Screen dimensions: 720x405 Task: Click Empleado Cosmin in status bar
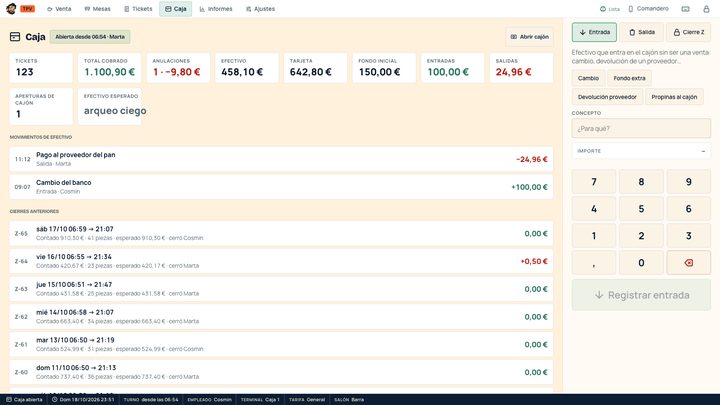point(209,399)
